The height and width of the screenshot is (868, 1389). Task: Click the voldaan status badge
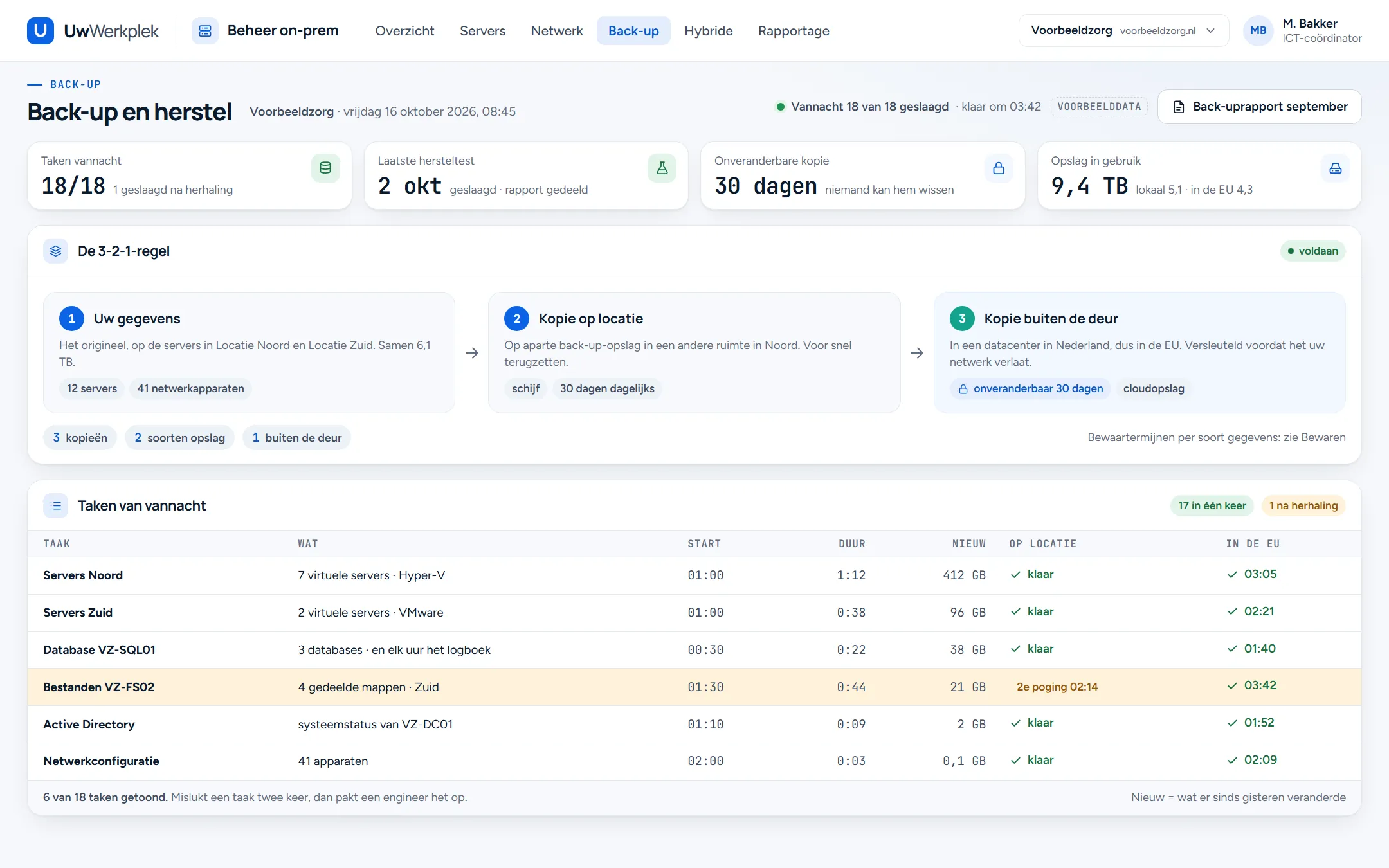click(x=1312, y=251)
